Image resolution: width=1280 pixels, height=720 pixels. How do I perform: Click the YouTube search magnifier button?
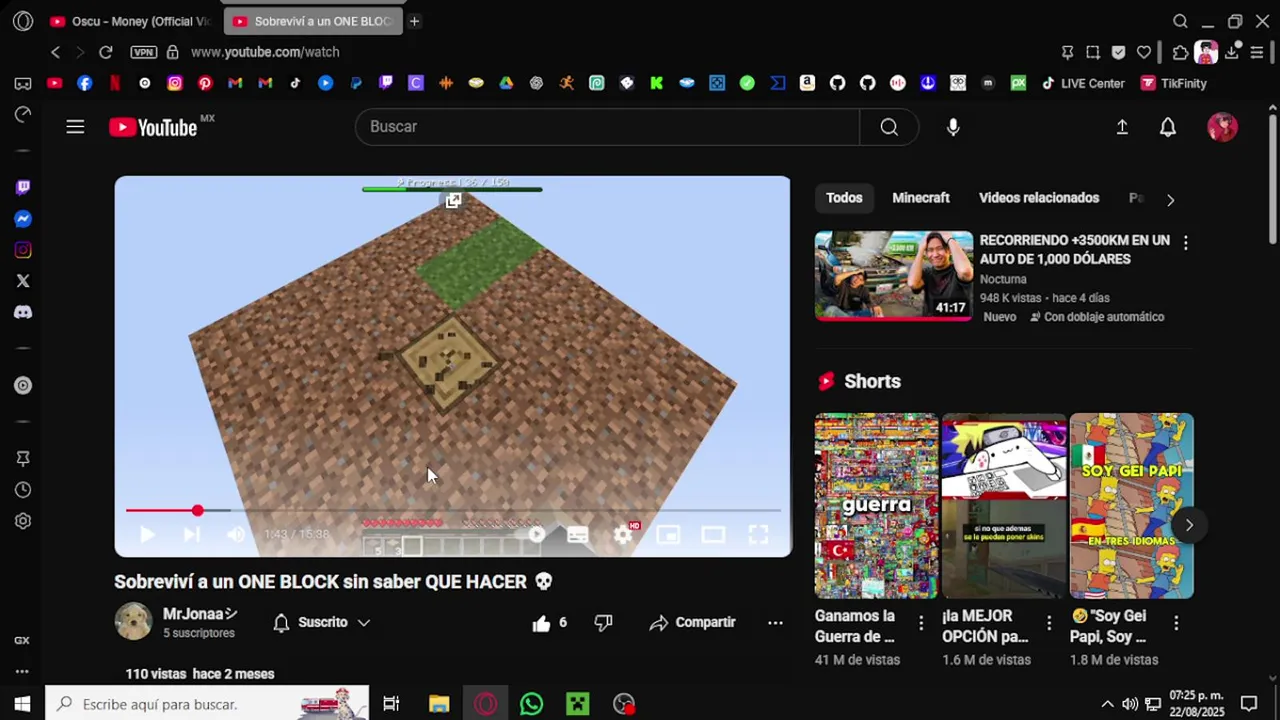889,127
